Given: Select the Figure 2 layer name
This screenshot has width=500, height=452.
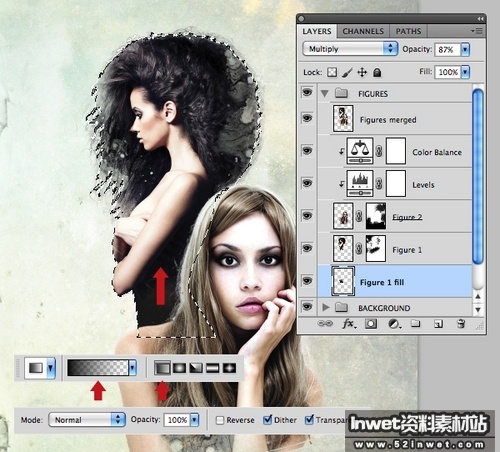Looking at the screenshot, I should tap(407, 217).
